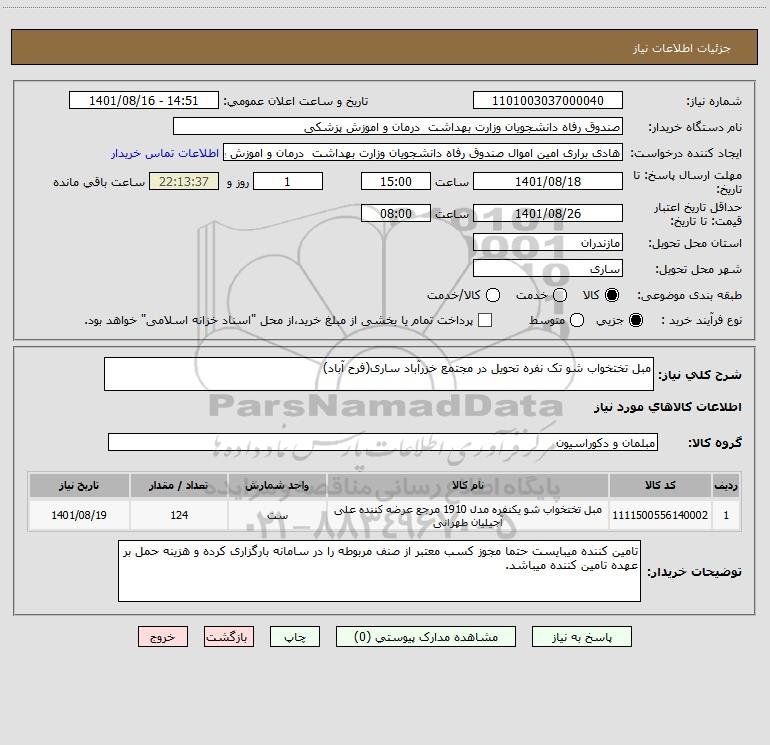
Task: Click the تاریخ نیاز column header
Action: click(79, 485)
